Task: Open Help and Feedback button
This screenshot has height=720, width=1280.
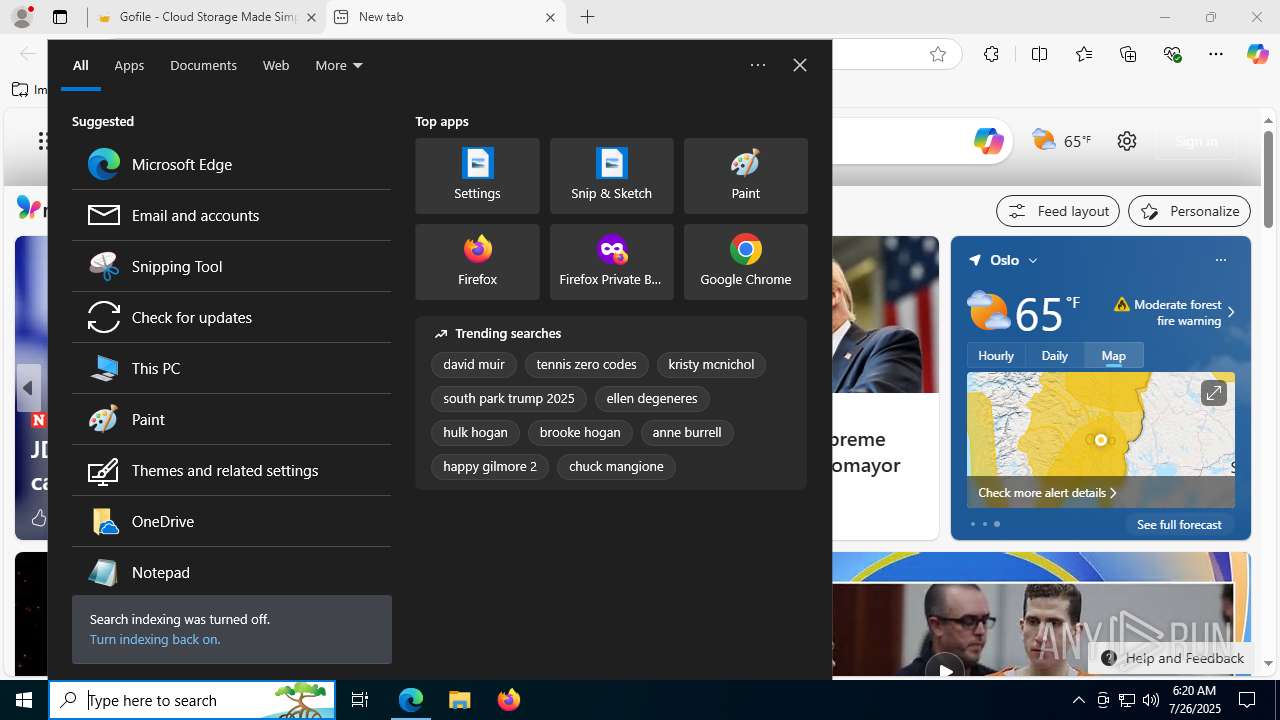Action: (1172, 658)
